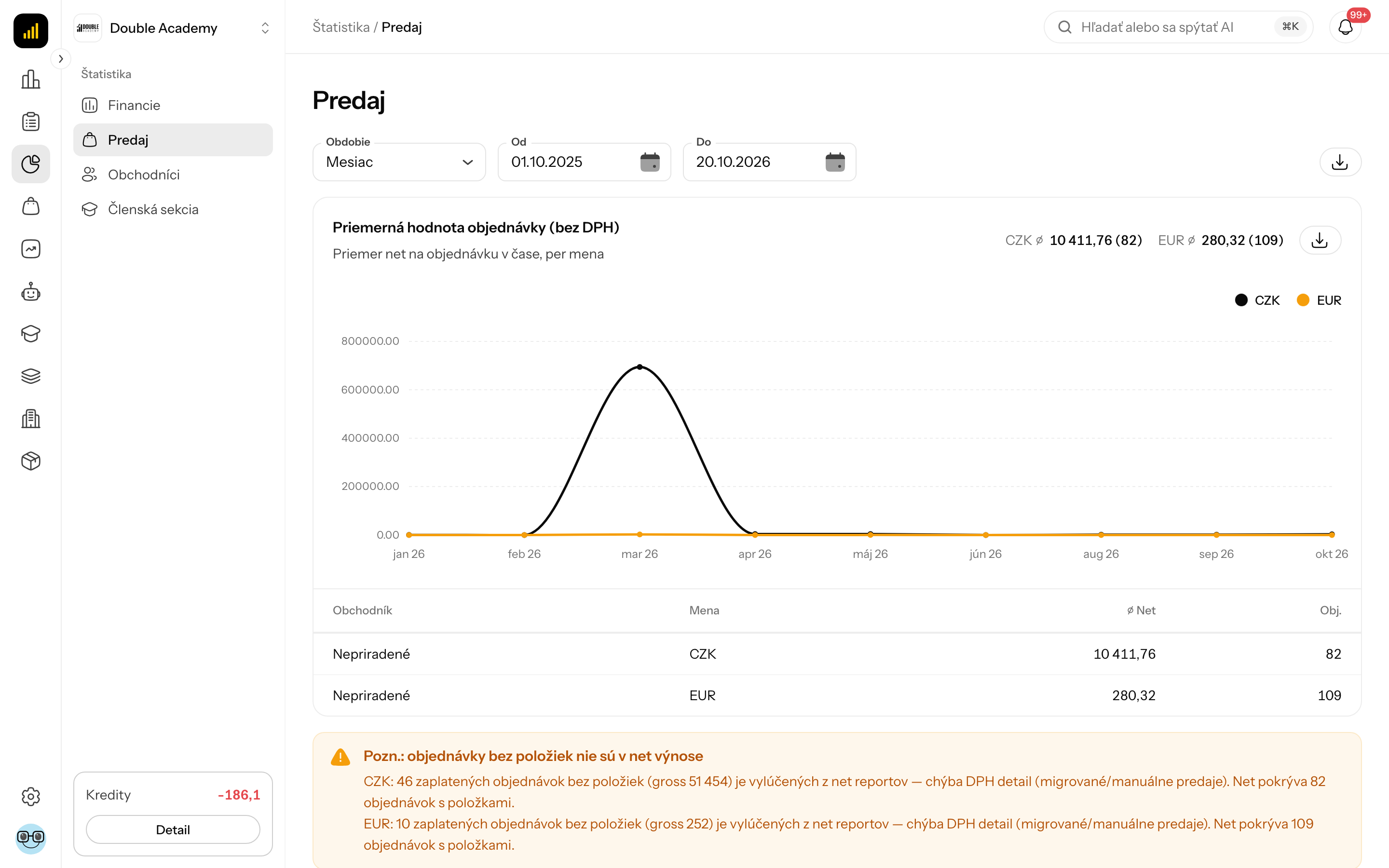Select the pie chart statistics icon
The image size is (1389, 868).
30,164
